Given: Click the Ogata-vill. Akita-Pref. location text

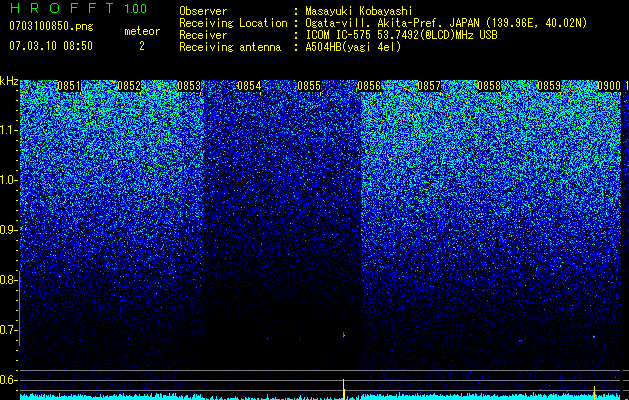Looking at the screenshot, I should tap(446, 23).
